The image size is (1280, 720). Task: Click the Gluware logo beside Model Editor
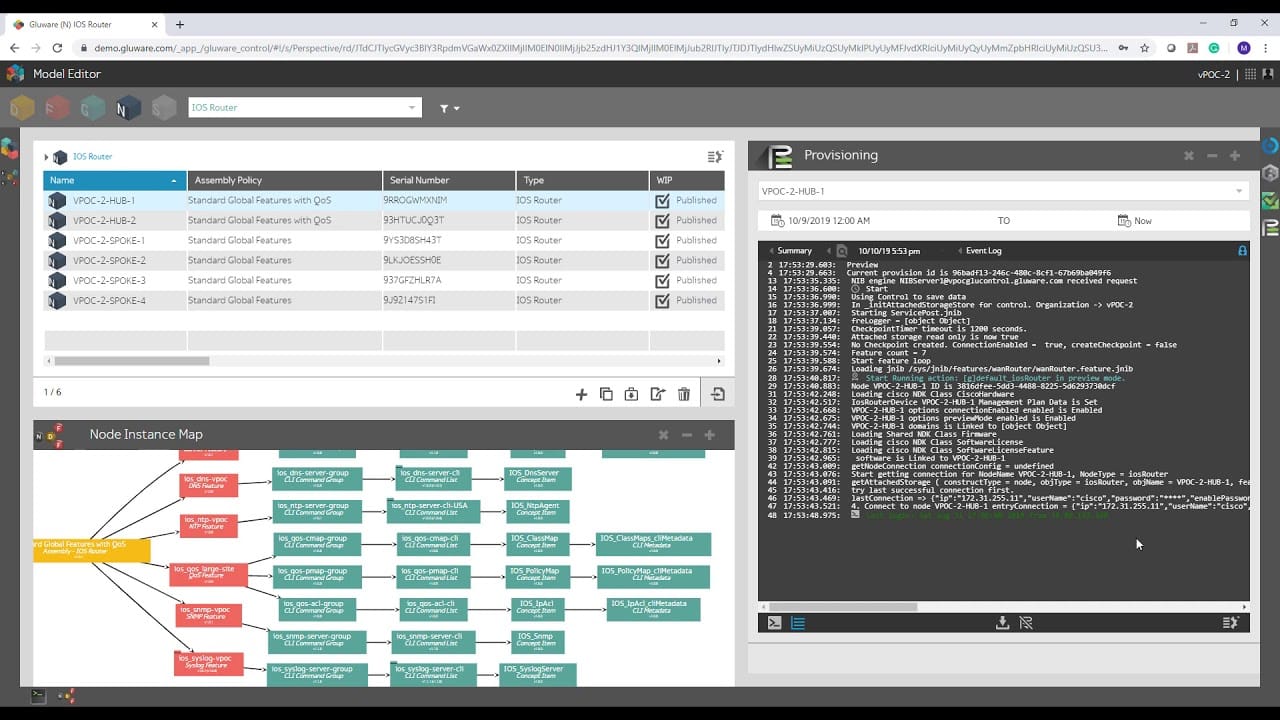pos(15,73)
